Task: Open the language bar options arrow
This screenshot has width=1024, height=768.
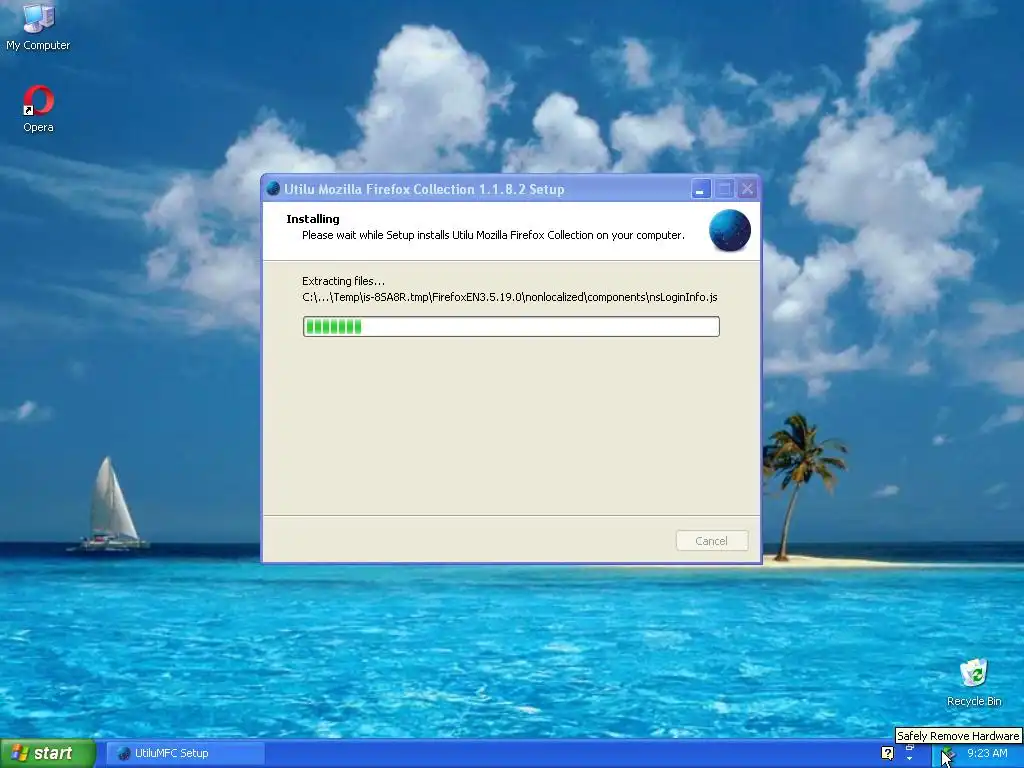Action: pos(910,758)
